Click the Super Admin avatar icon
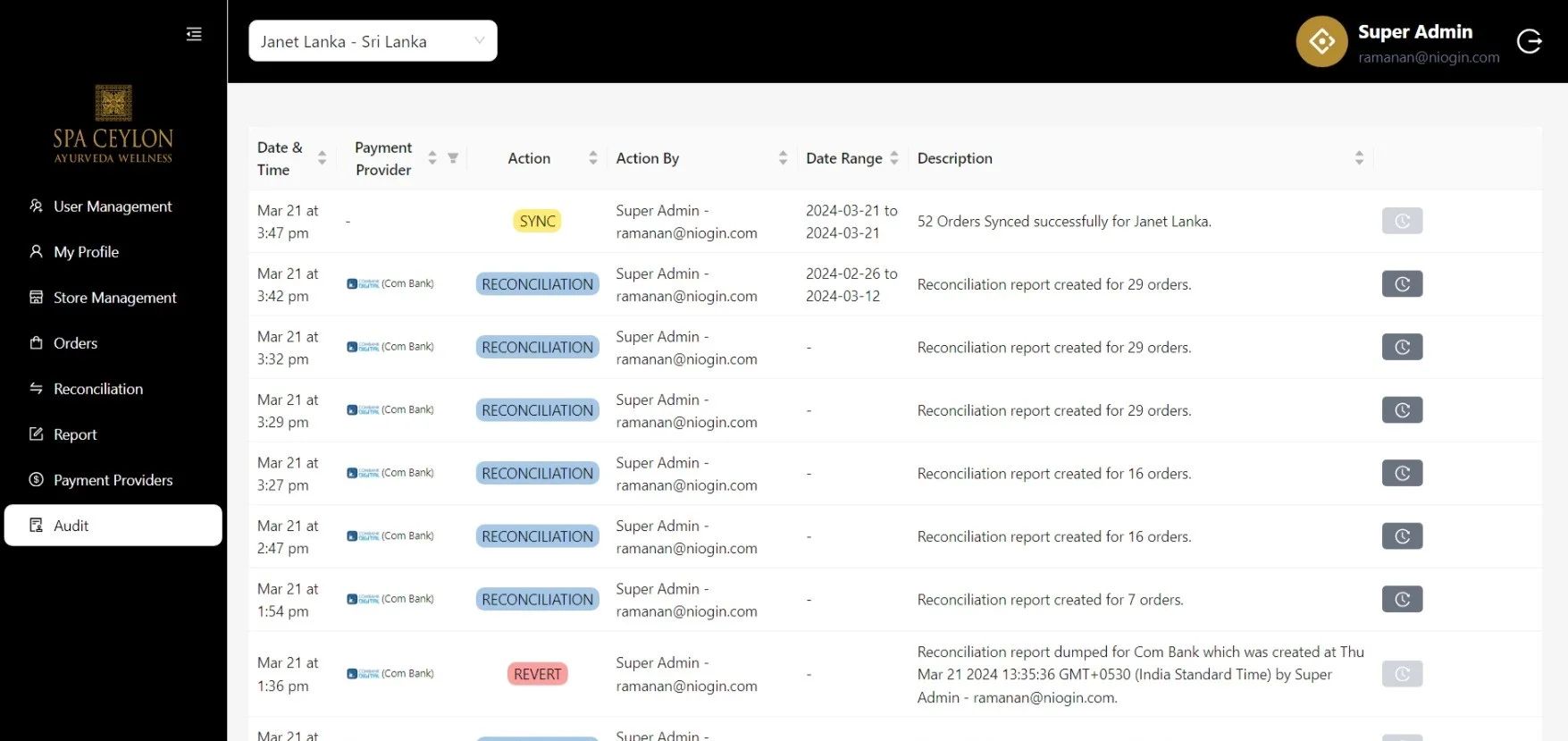 point(1321,41)
